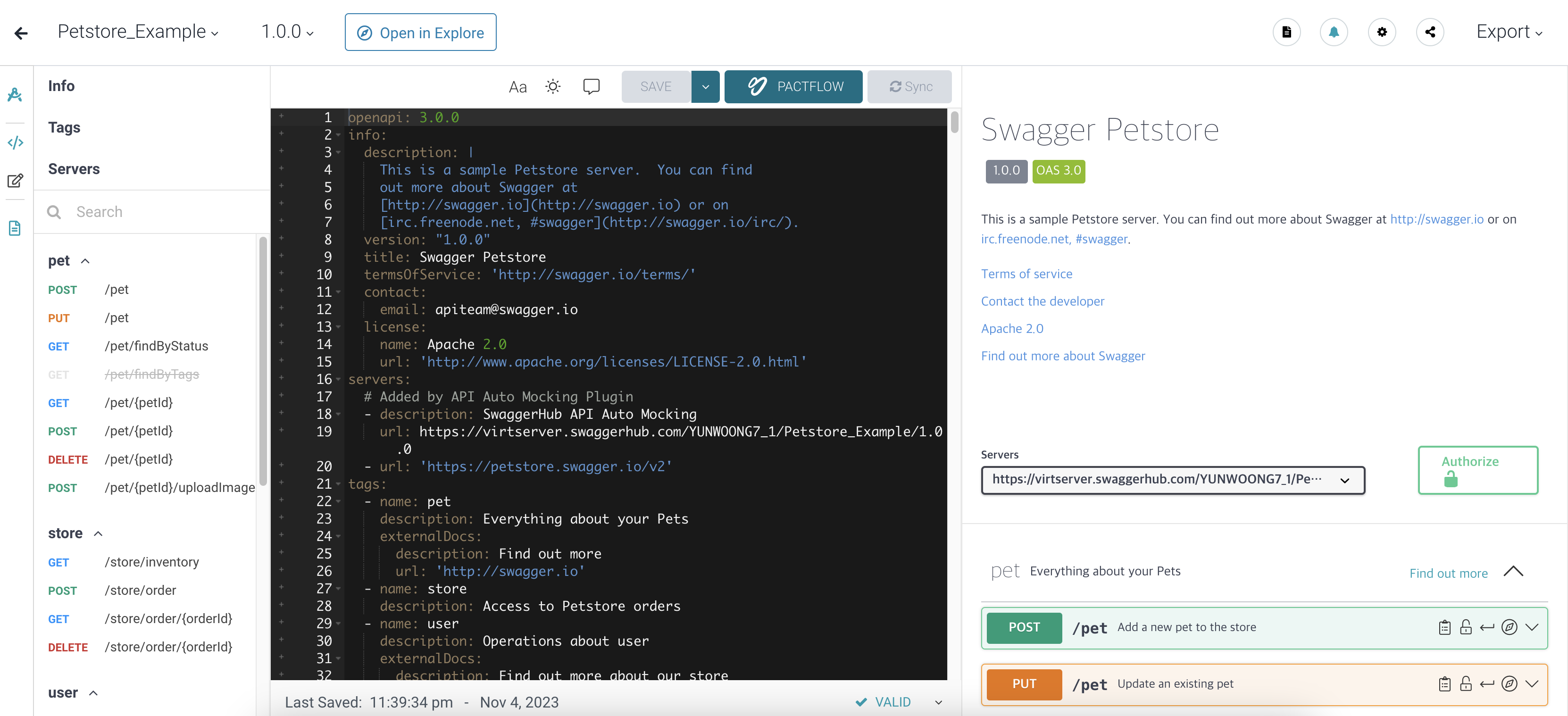
Task: Follow the Contact the developer link
Action: coord(1042,301)
